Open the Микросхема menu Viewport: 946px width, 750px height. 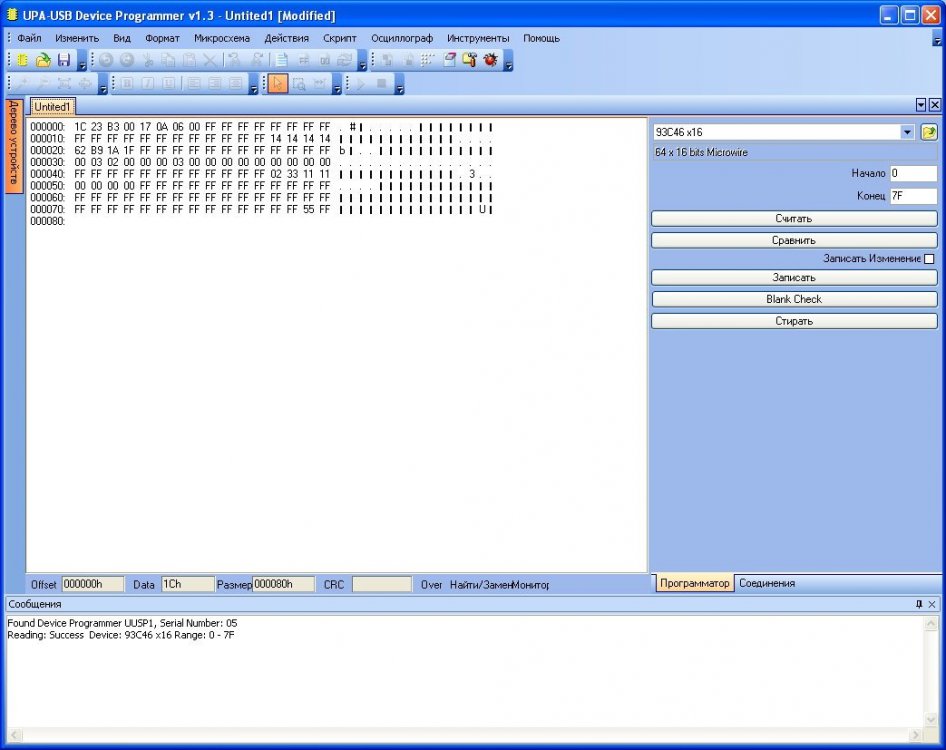(x=222, y=38)
